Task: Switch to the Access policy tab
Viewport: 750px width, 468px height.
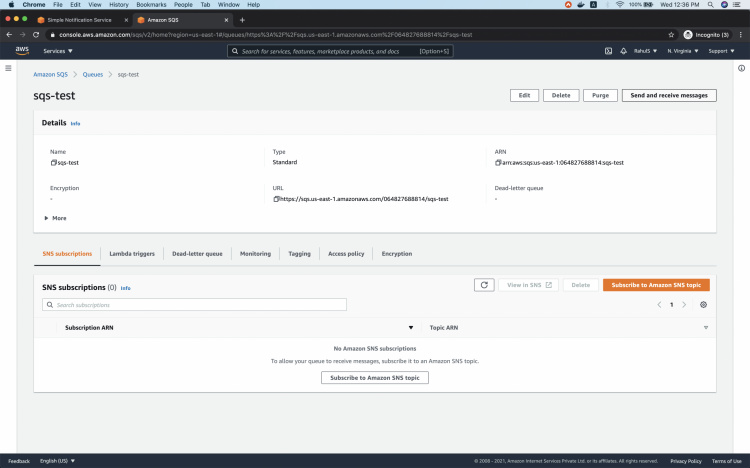Action: point(348,254)
